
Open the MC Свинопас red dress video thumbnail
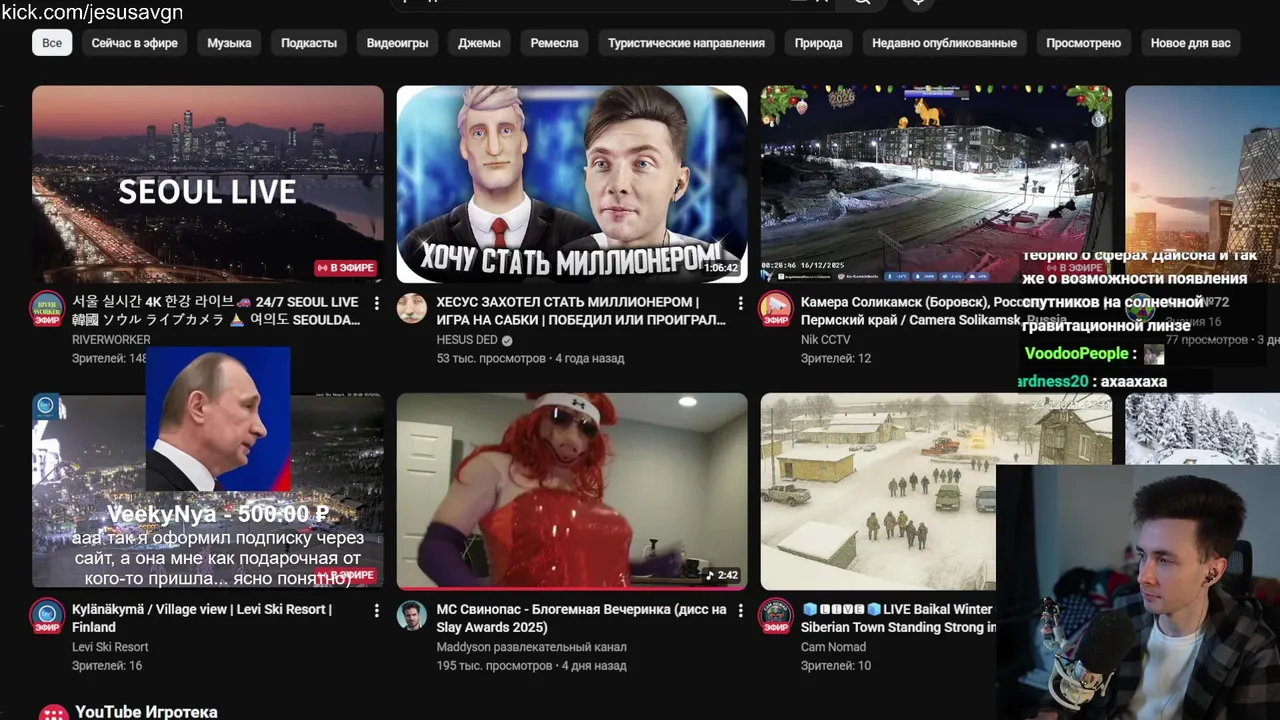tap(572, 491)
